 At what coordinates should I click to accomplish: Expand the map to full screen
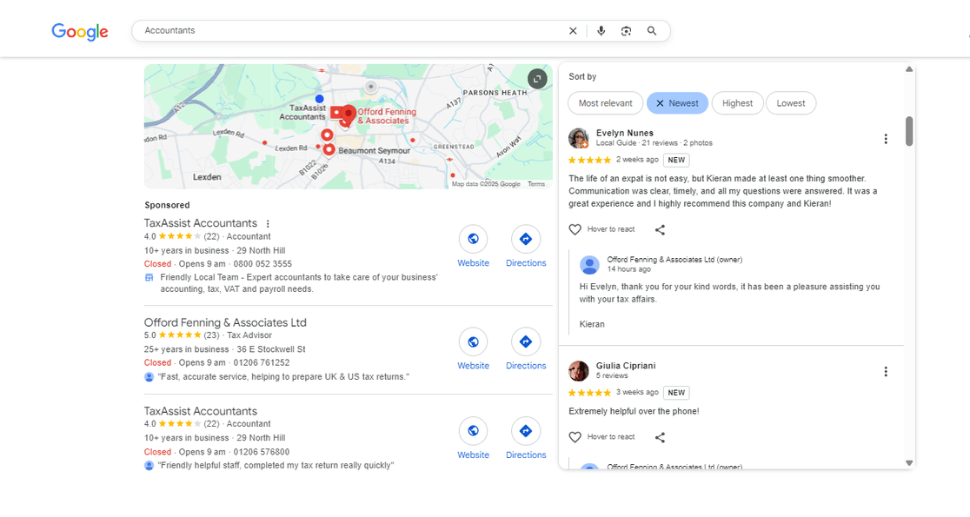click(537, 79)
